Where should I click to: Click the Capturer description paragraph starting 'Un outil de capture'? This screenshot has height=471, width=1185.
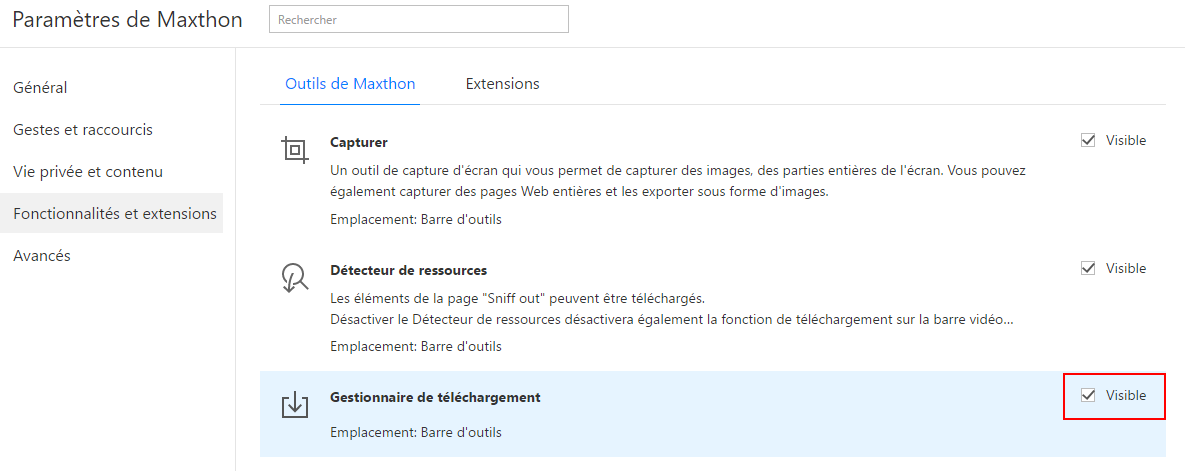[x=679, y=181]
